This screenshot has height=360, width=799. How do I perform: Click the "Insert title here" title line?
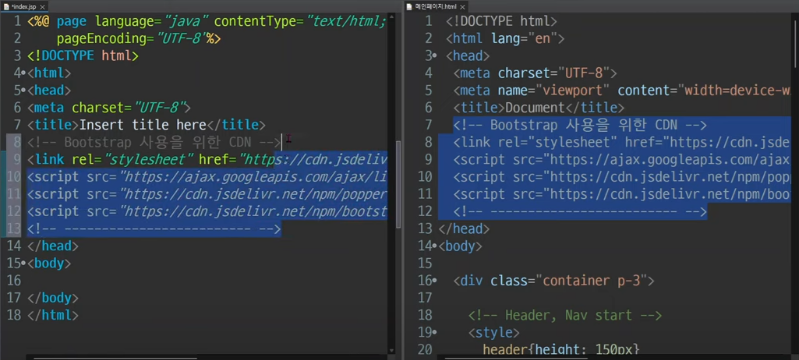pyautogui.click(x=146, y=125)
